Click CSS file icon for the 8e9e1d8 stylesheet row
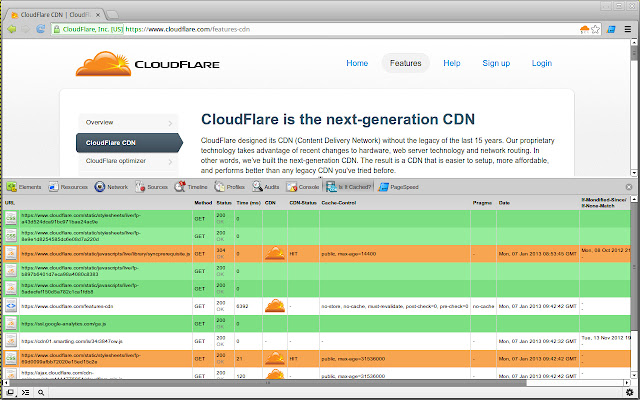The width and height of the screenshot is (640, 400). click(11, 236)
